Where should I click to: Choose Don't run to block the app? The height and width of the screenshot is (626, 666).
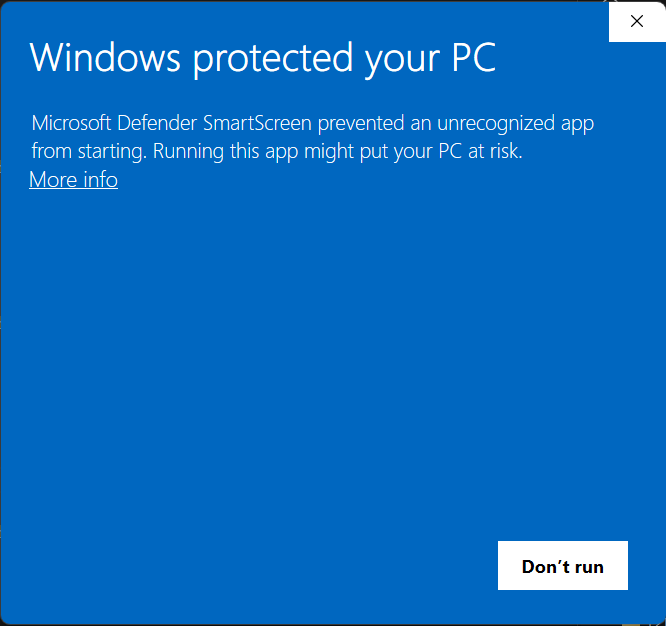[x=562, y=566]
